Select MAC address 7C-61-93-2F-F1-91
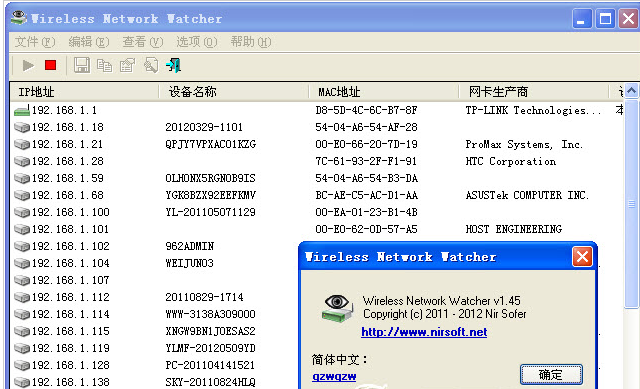This screenshot has height=389, width=640. click(366, 161)
